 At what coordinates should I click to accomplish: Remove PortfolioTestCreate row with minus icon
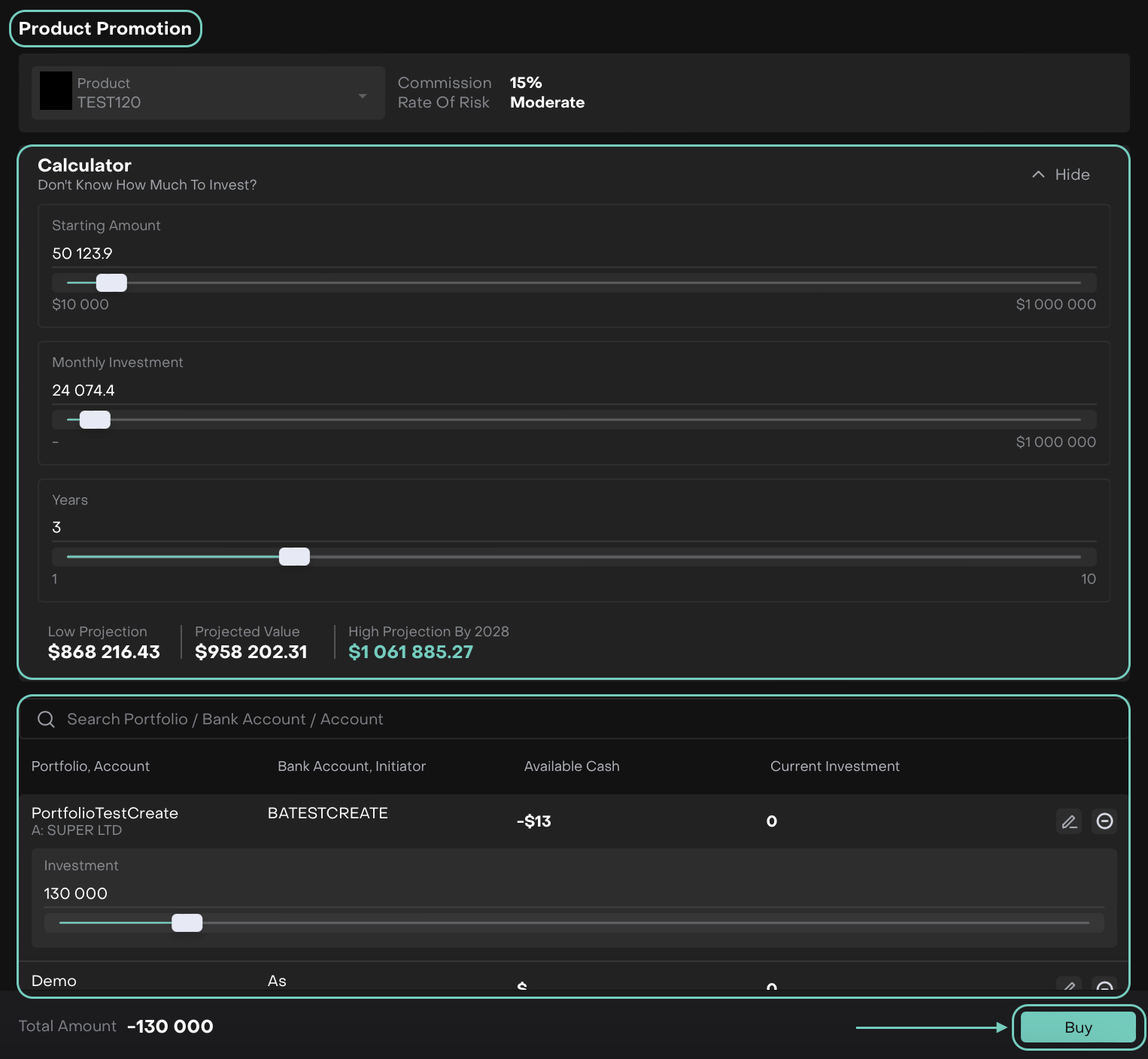1104,821
